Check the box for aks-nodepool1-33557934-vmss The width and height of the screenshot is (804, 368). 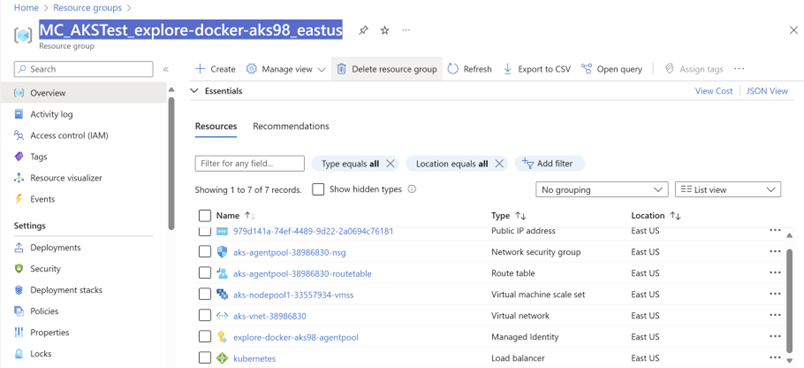point(205,294)
